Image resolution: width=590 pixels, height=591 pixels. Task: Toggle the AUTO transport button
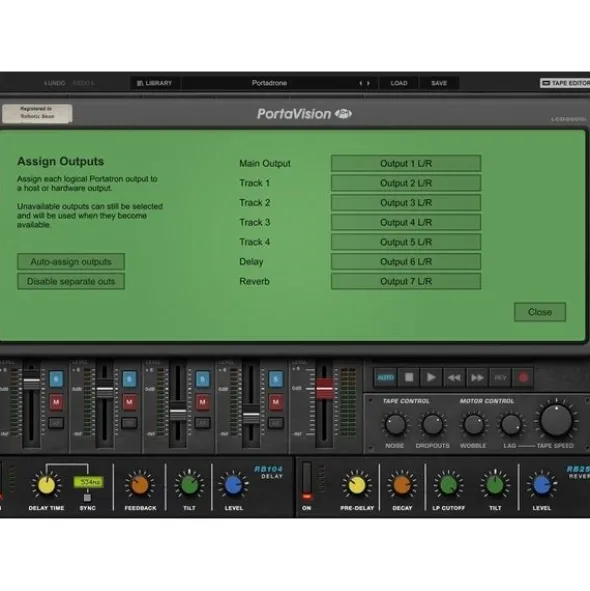(385, 377)
